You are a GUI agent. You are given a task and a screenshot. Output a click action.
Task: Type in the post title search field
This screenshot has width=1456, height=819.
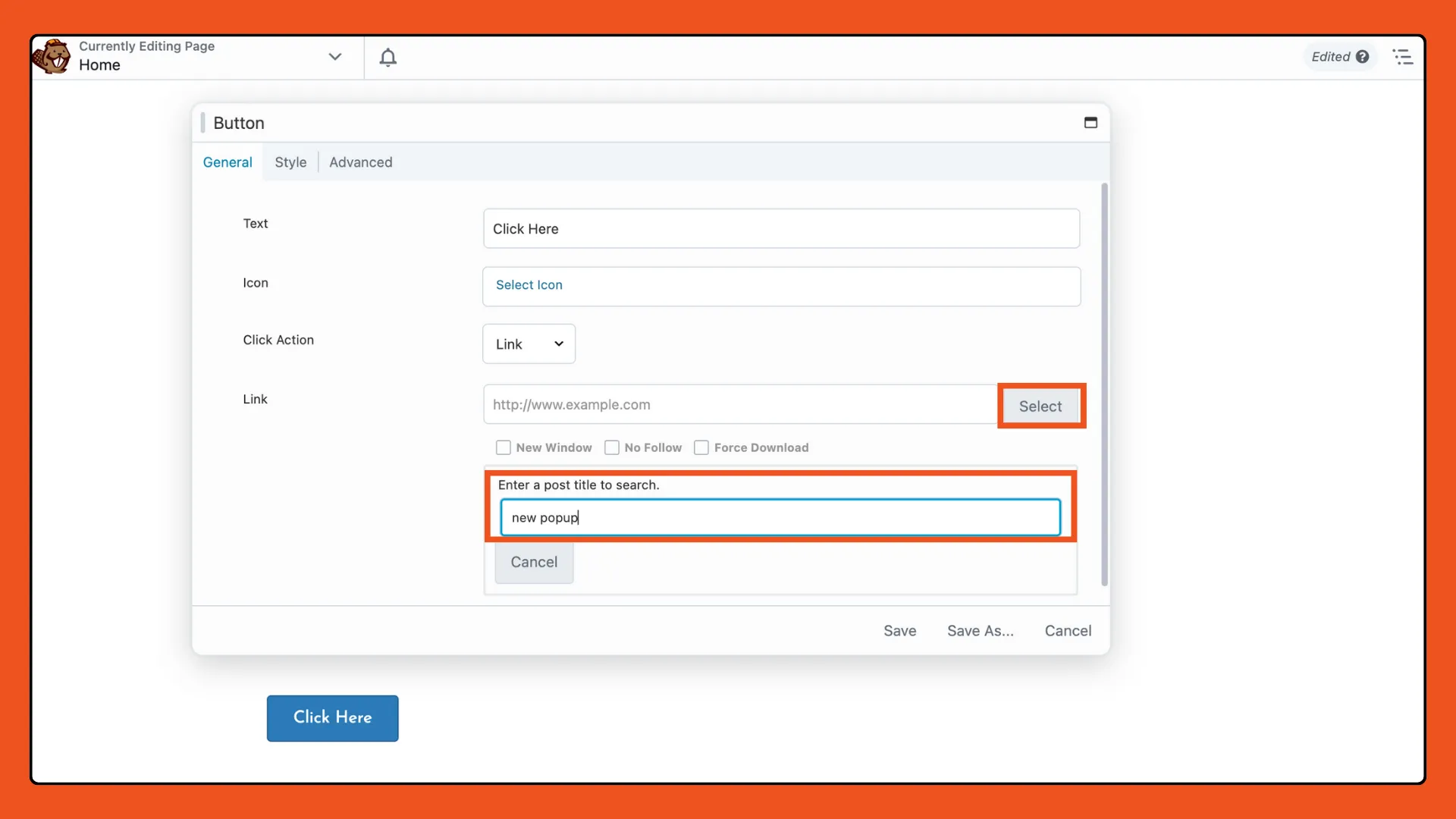779,517
